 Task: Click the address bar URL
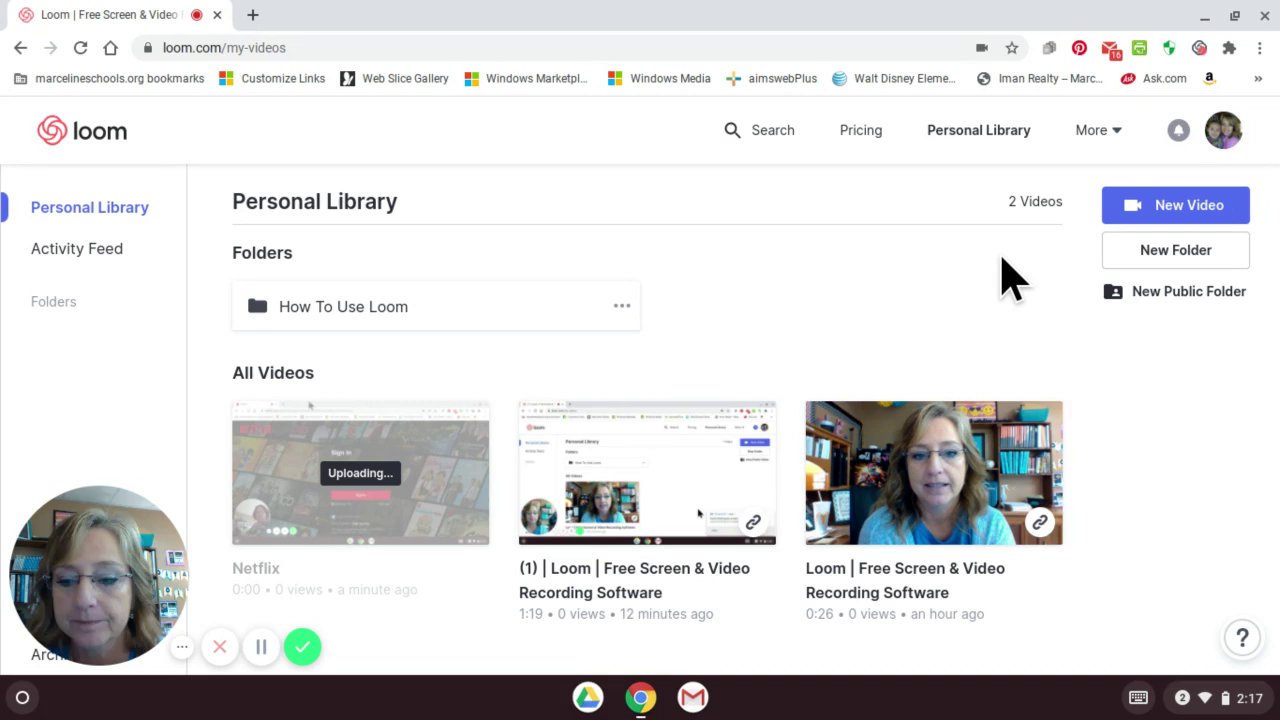coord(224,47)
